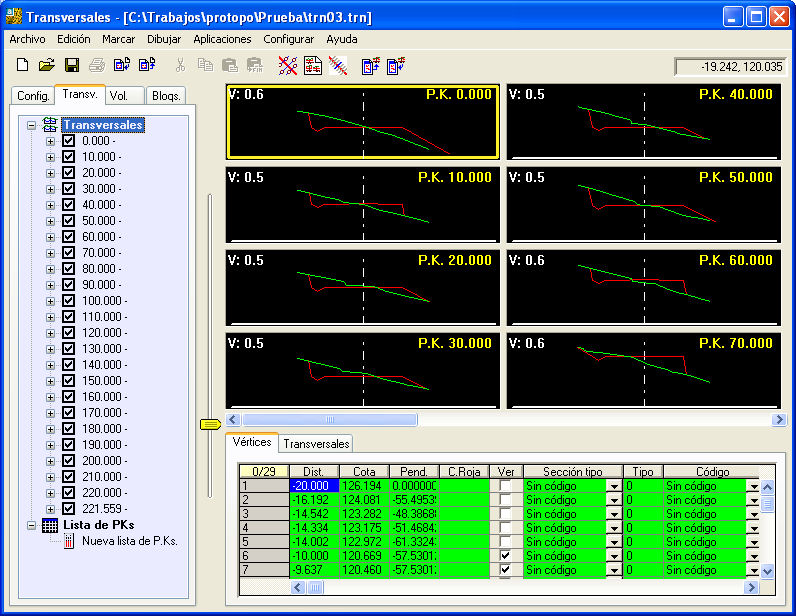Open Código dropdown in row 2
The image size is (796, 616).
tap(753, 500)
